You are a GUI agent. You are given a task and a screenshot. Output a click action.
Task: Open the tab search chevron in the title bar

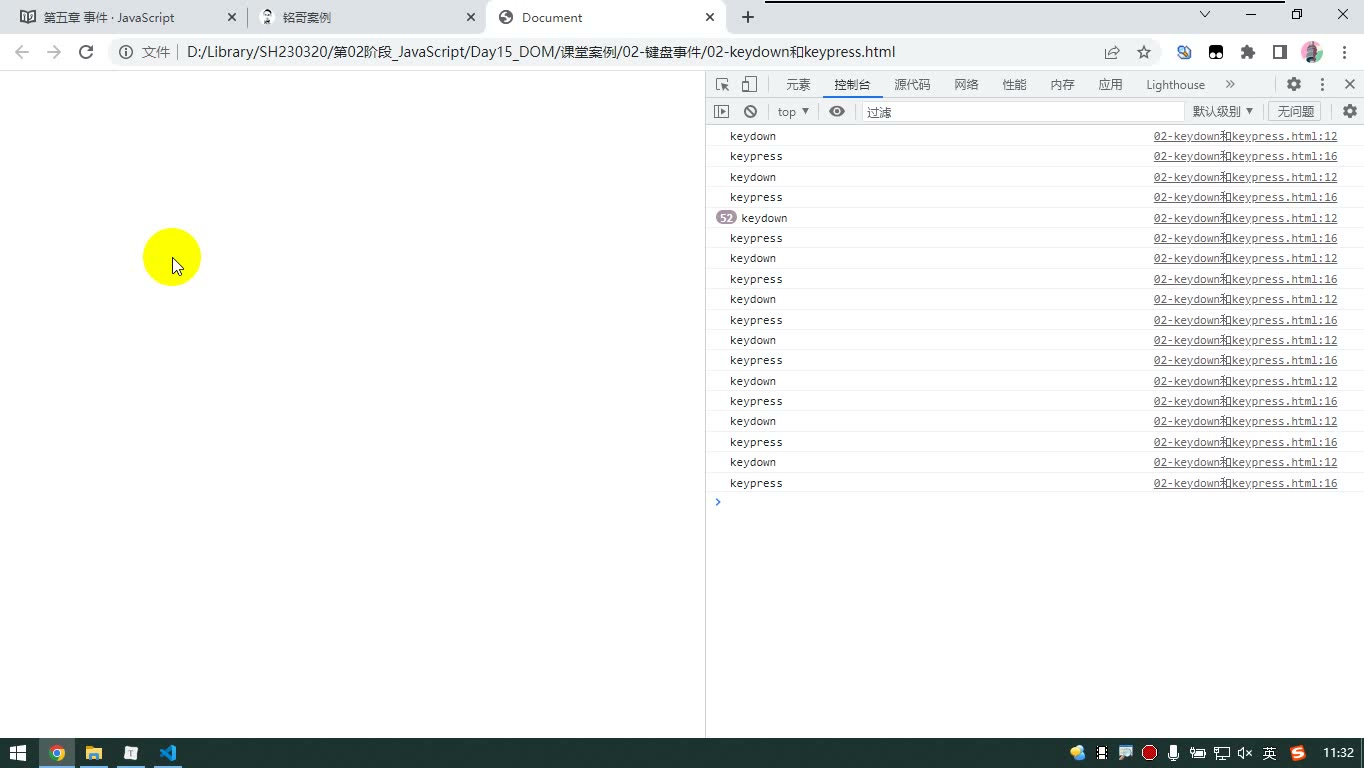[1205, 14]
